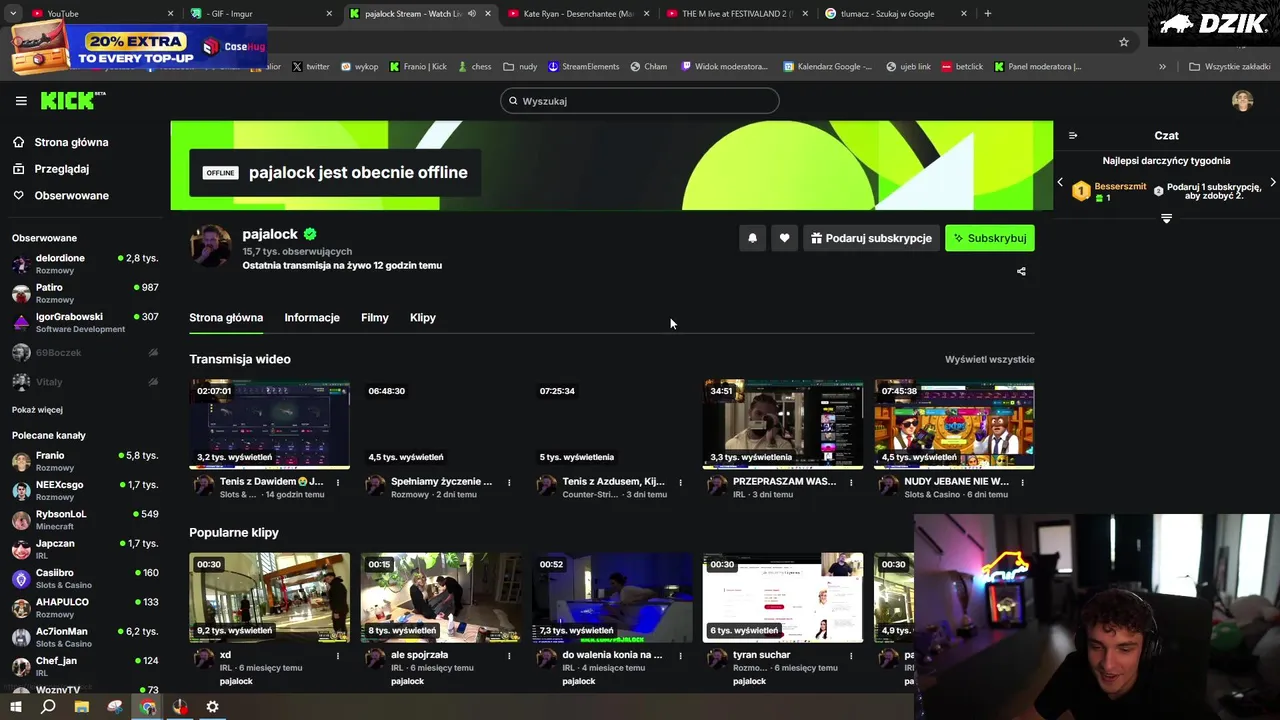Open recommended channel Chef_jan
The image size is (1280, 720).
(x=85, y=666)
